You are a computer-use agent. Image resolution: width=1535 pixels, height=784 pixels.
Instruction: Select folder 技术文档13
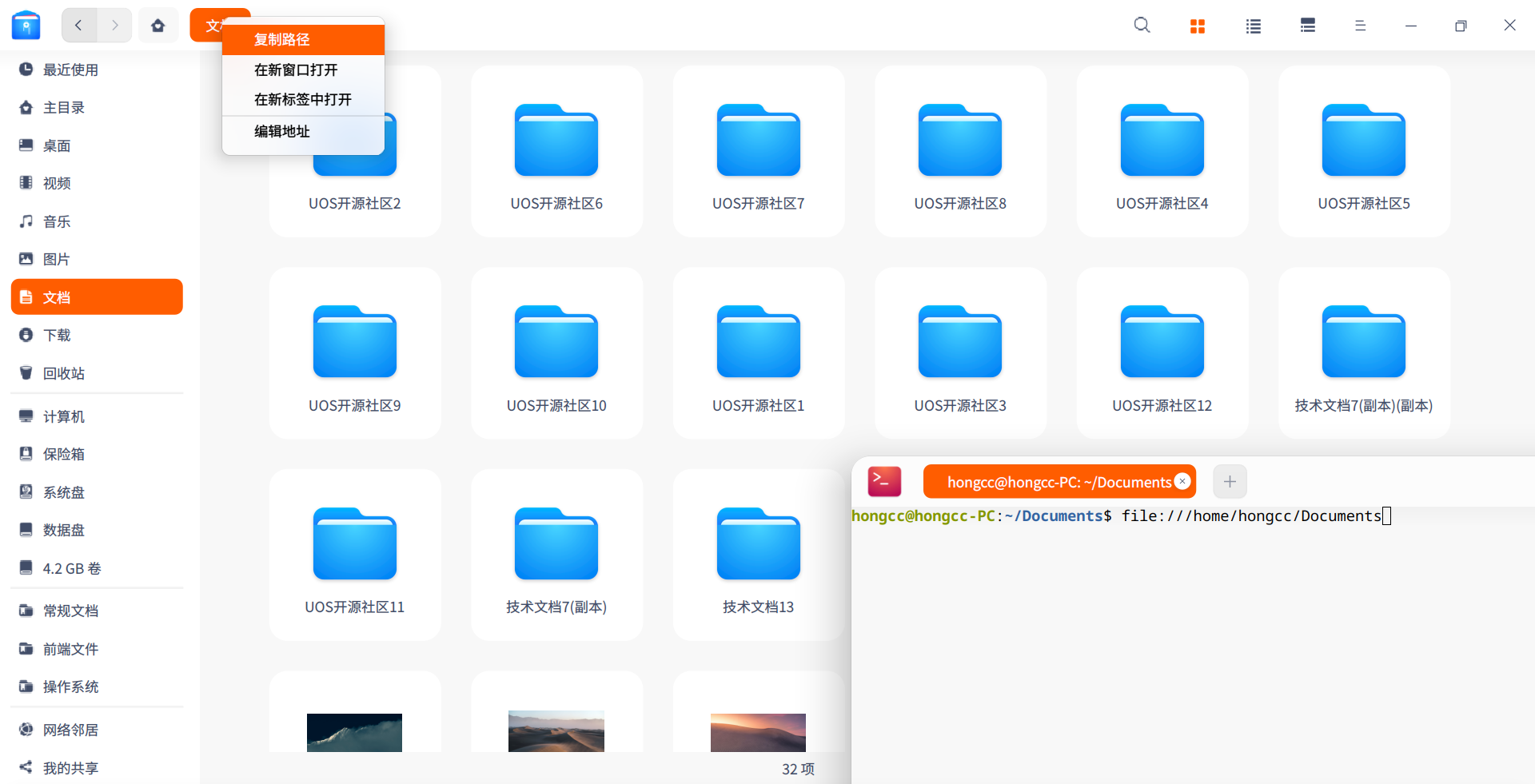[x=759, y=555]
